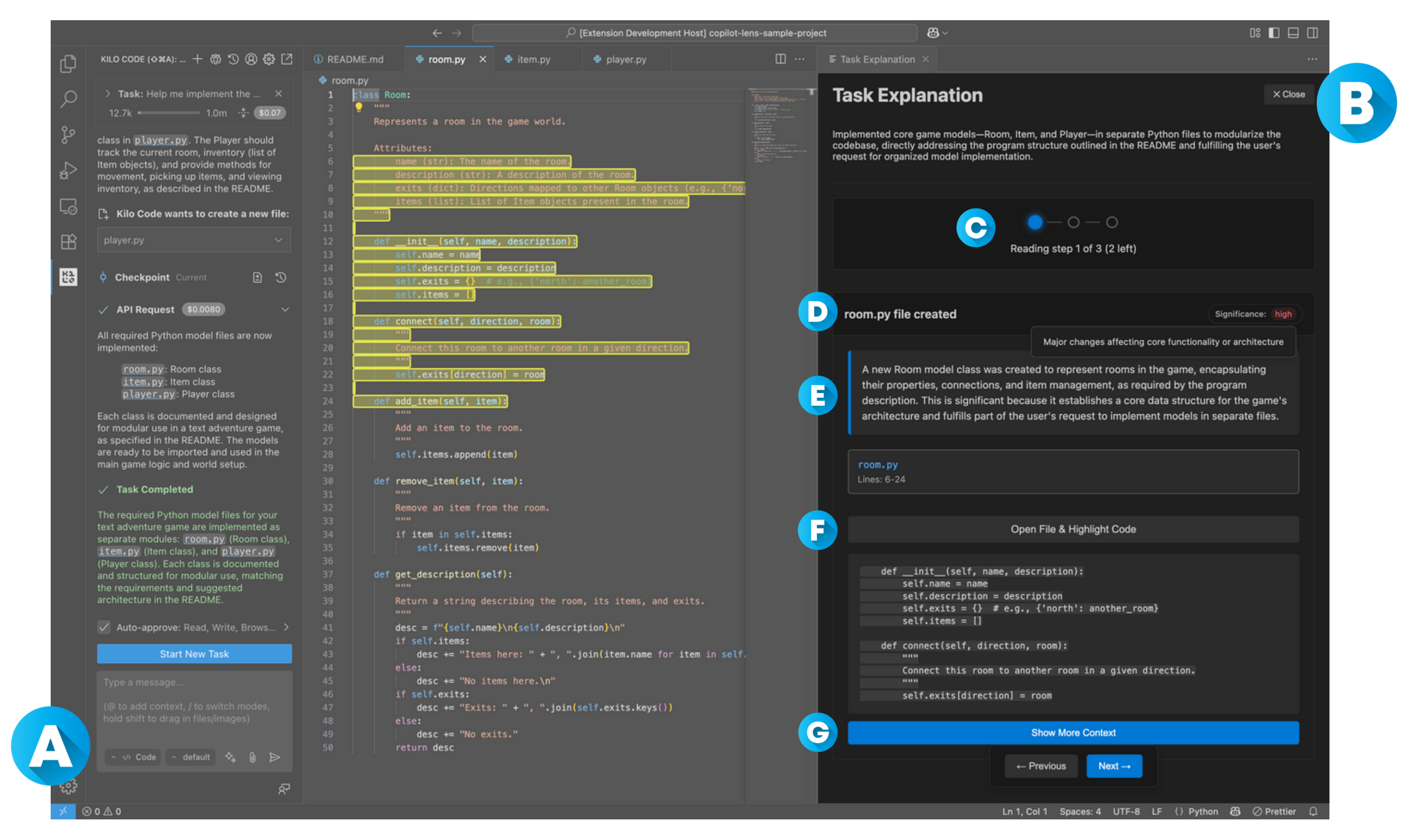
Task: Select the third reading step circle
Action: 1112,223
